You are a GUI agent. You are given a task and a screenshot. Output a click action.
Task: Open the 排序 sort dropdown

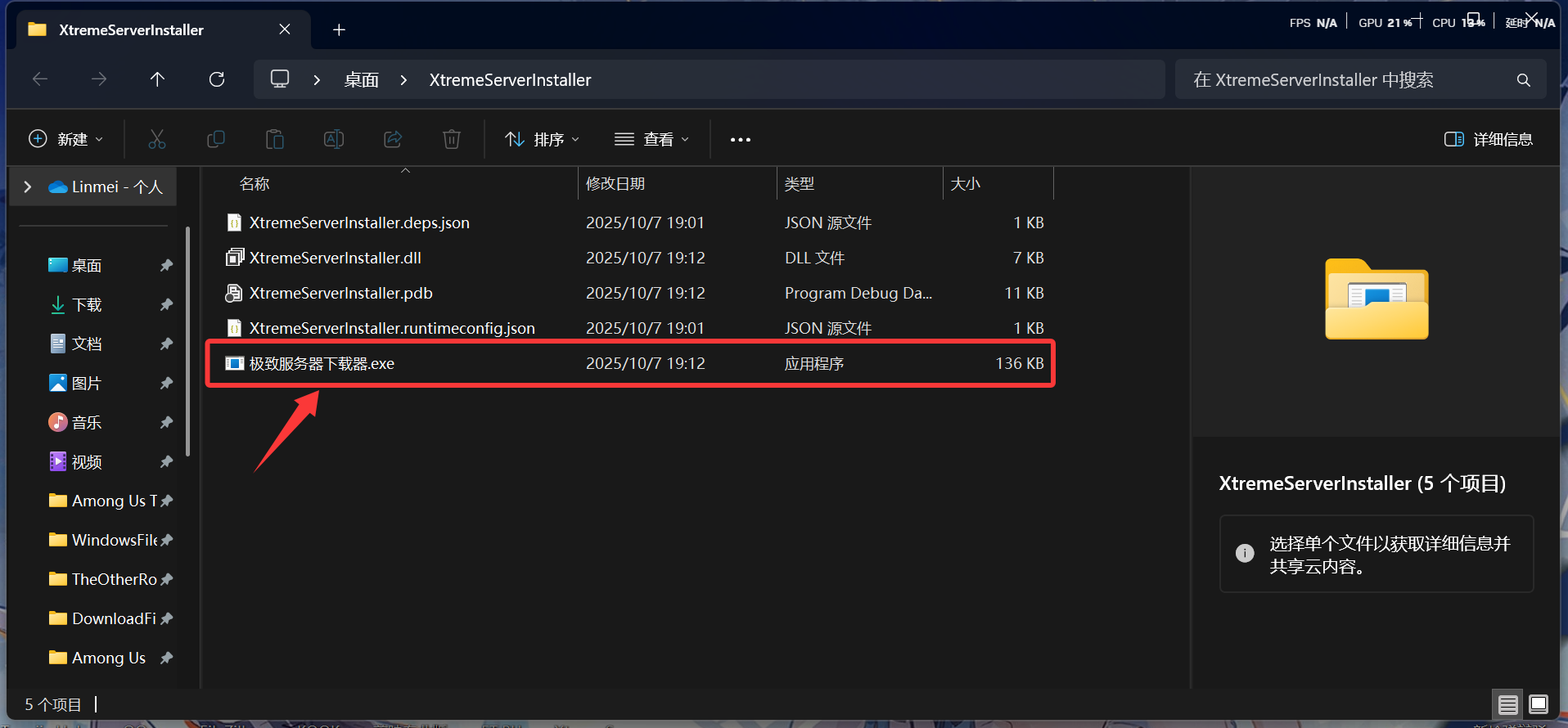click(x=543, y=139)
